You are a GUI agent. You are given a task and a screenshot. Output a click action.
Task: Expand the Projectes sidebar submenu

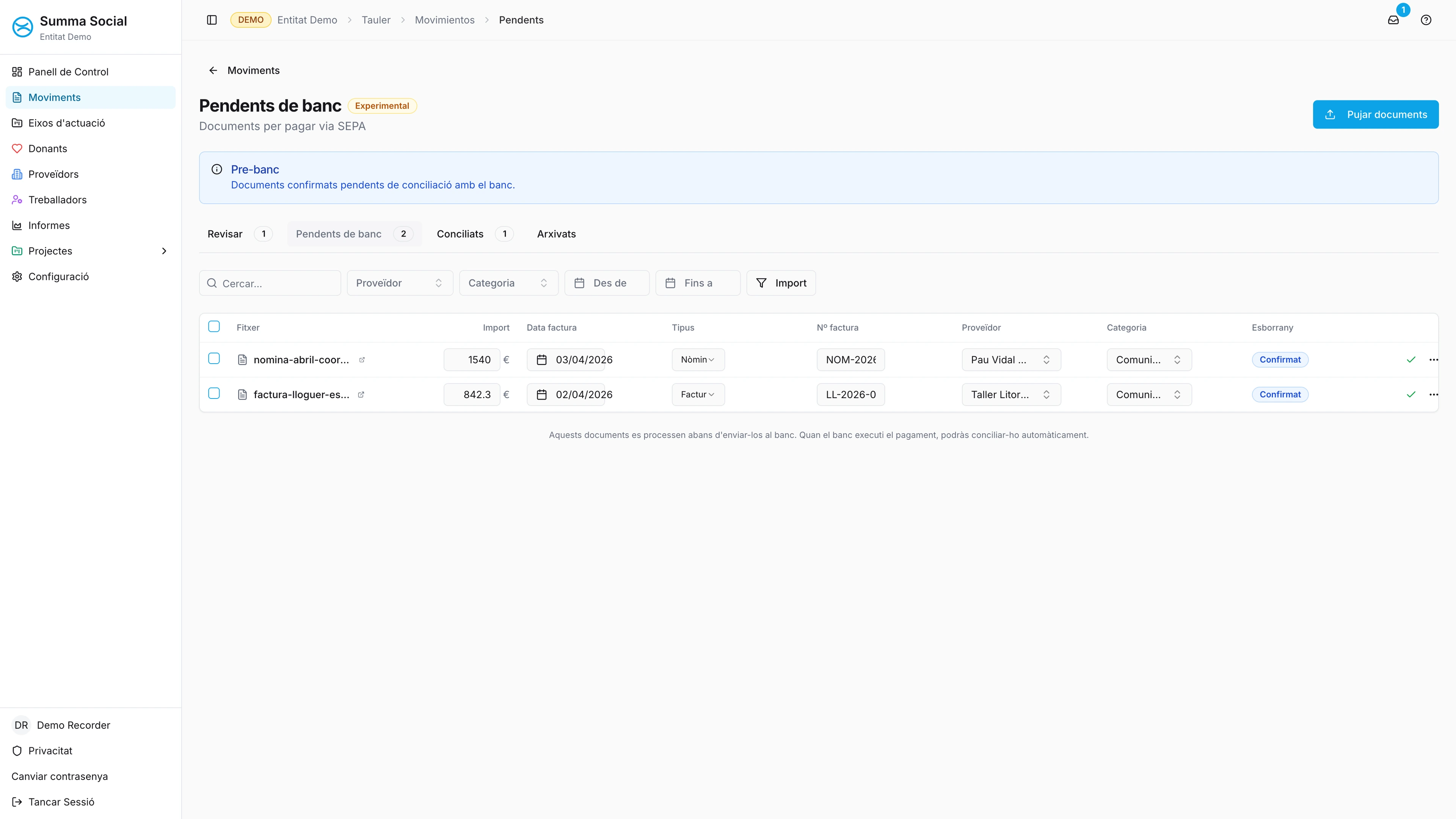165,251
